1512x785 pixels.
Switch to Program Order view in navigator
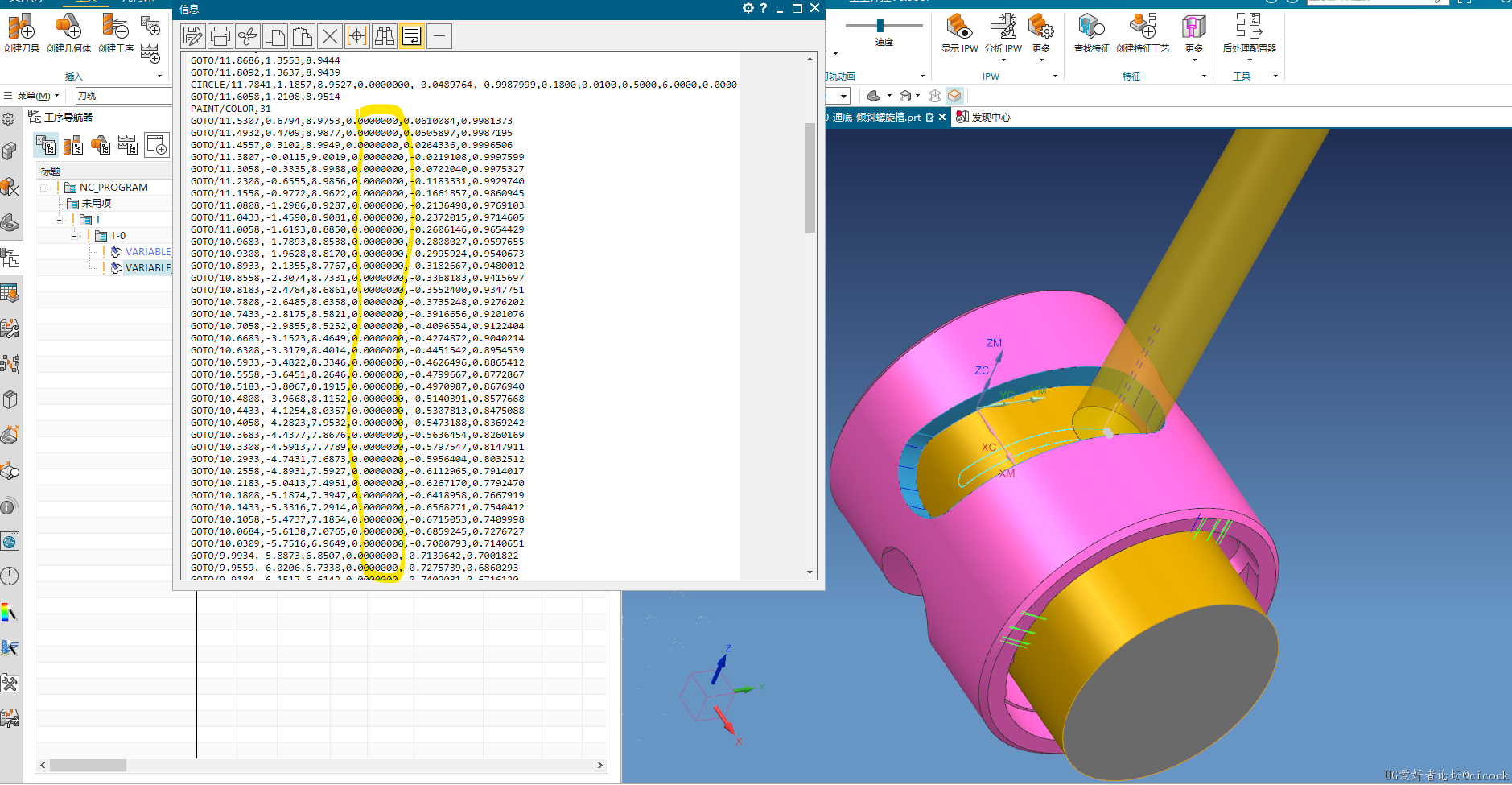(46, 145)
